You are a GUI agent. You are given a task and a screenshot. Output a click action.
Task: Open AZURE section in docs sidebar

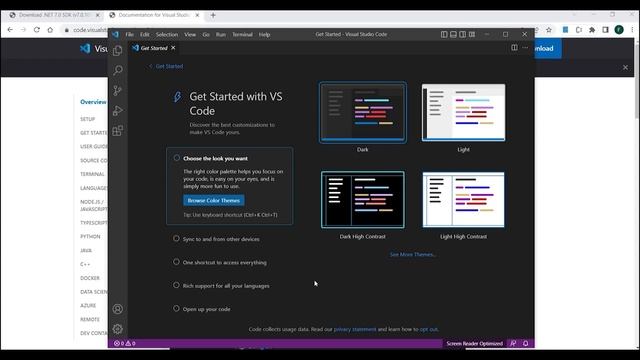[x=88, y=306]
